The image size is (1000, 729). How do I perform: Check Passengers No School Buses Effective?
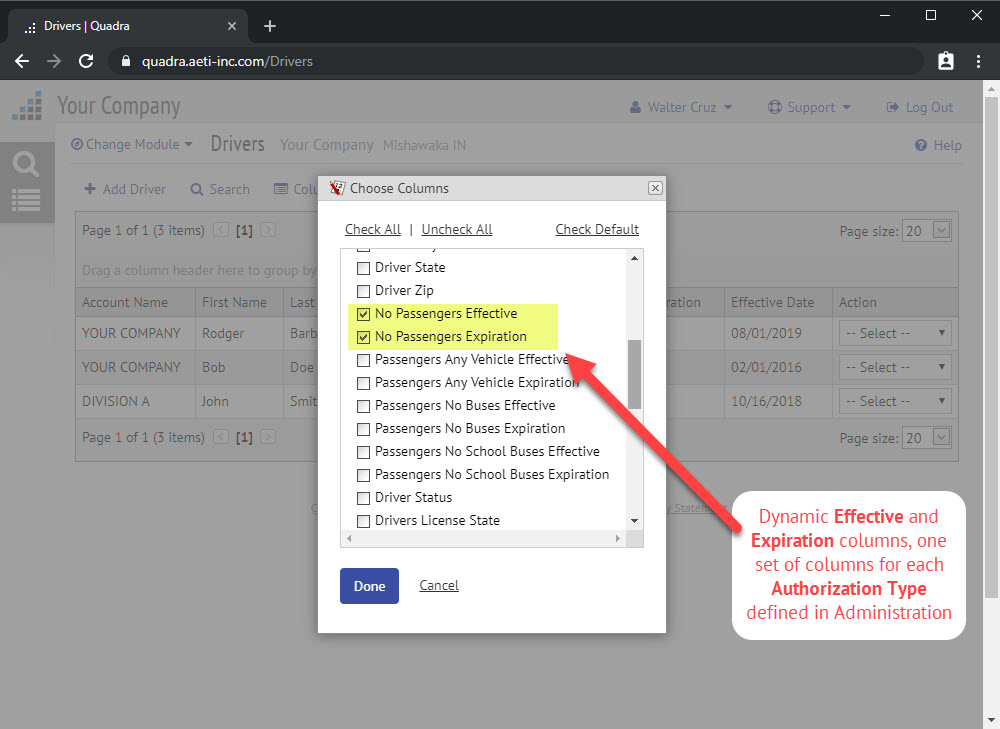(364, 452)
